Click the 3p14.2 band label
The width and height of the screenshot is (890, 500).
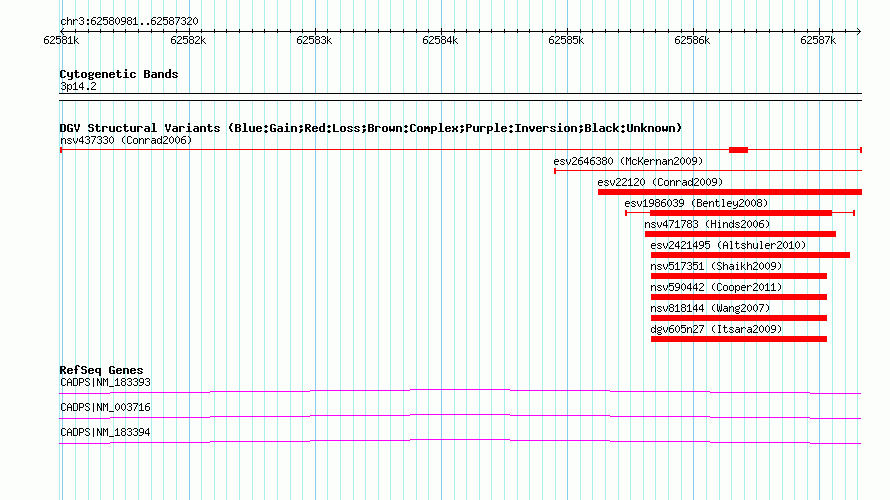pos(78,86)
